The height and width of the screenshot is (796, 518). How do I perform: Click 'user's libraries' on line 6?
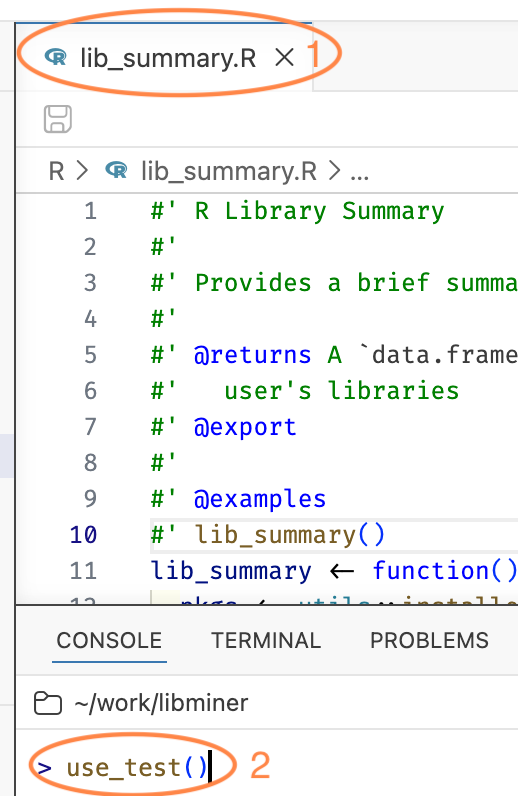click(342, 391)
